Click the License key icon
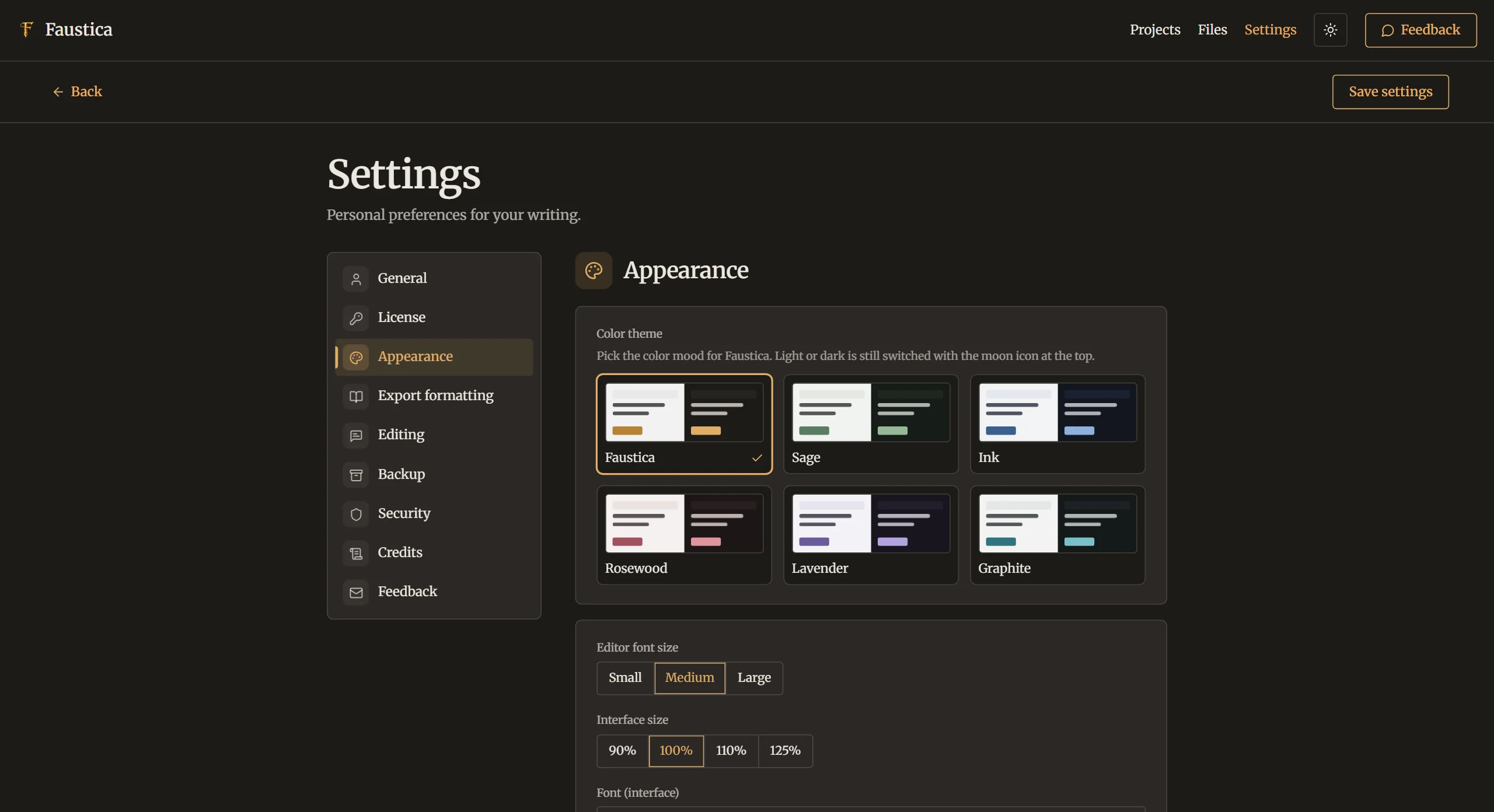Screen dimensions: 1494x812 click(x=356, y=318)
